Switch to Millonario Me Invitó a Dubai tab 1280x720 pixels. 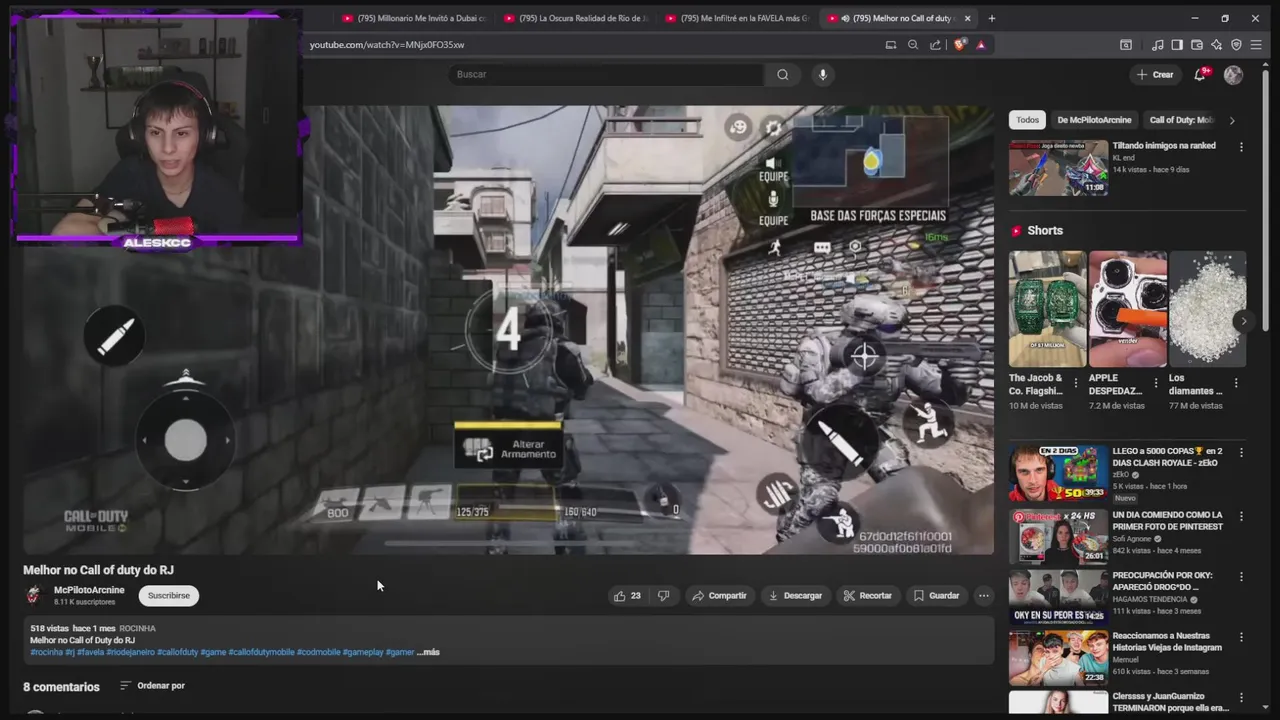[x=414, y=18]
